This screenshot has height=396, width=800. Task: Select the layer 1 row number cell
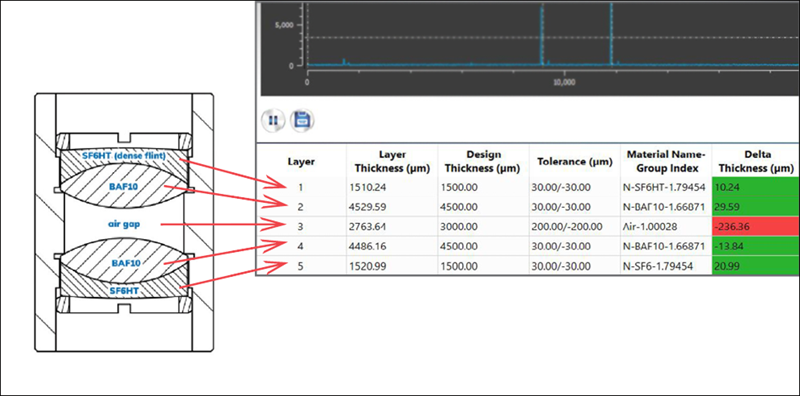[301, 187]
